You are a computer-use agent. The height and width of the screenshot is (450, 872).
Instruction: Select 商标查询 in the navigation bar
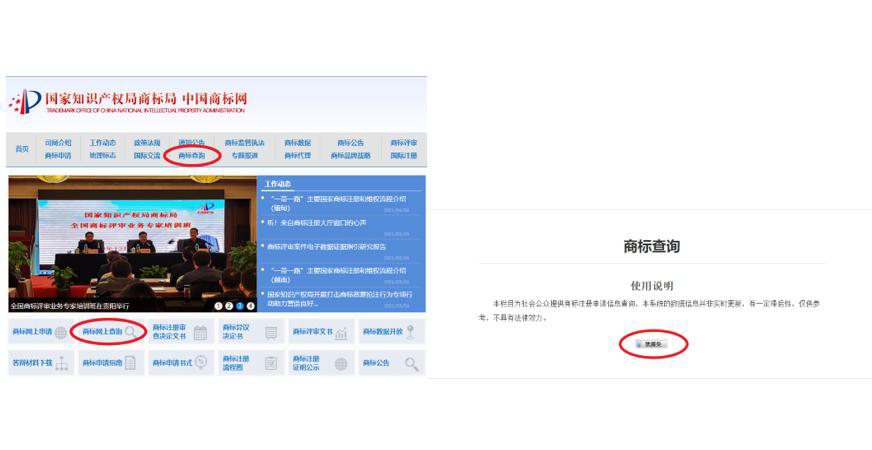tap(191, 156)
